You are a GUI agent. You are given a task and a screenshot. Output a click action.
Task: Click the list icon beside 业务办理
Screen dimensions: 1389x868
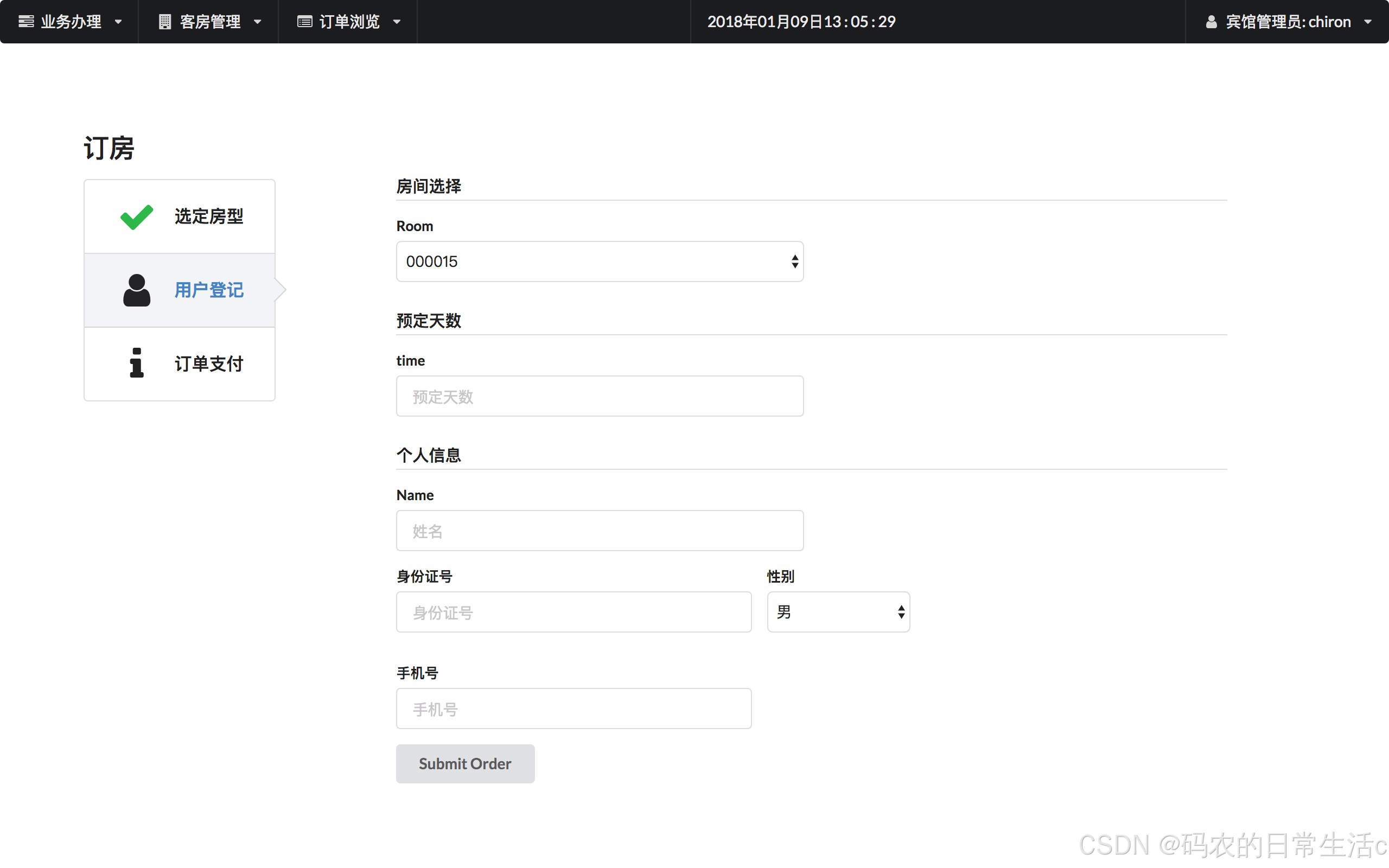tap(26, 22)
